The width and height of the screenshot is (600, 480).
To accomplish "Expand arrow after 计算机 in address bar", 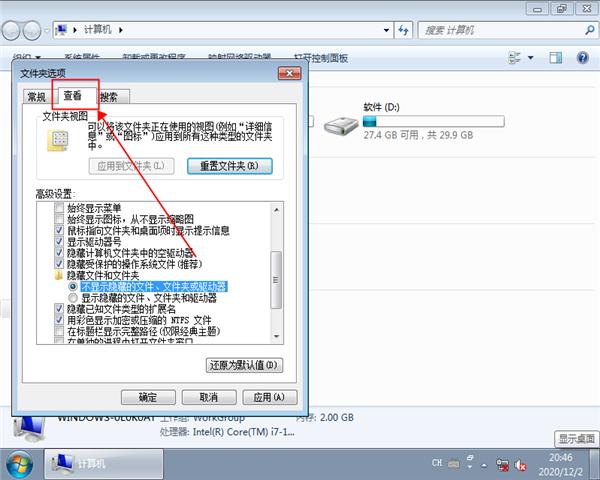I will click(121, 30).
